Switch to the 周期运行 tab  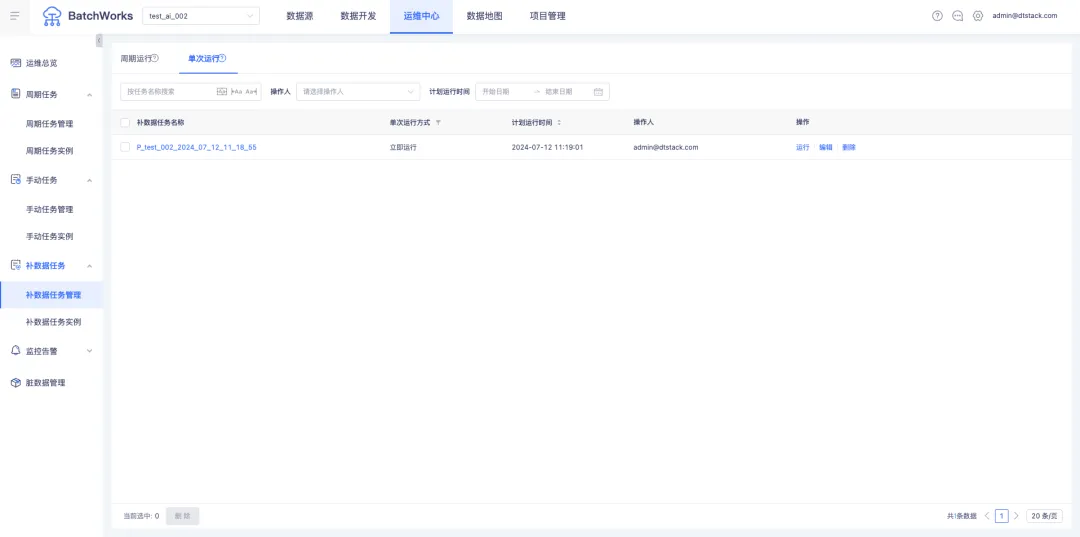click(x=138, y=58)
